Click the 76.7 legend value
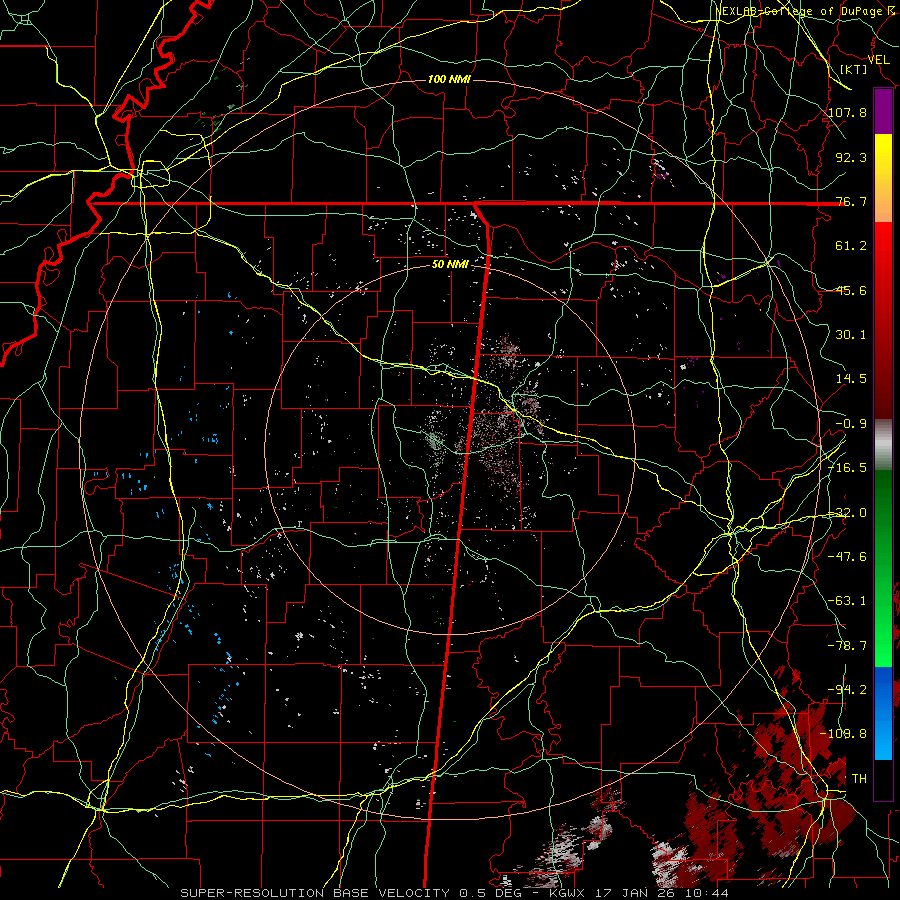The height and width of the screenshot is (900, 900). (x=851, y=201)
